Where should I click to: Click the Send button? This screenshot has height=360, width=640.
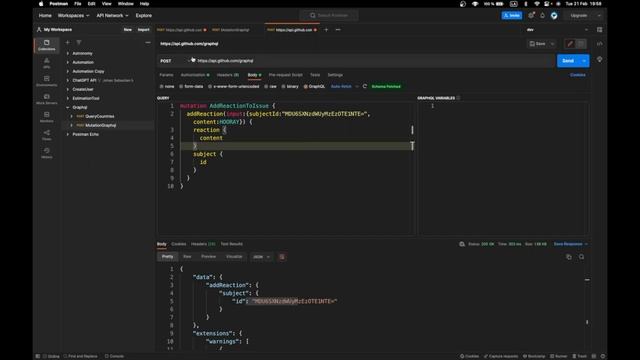click(568, 61)
